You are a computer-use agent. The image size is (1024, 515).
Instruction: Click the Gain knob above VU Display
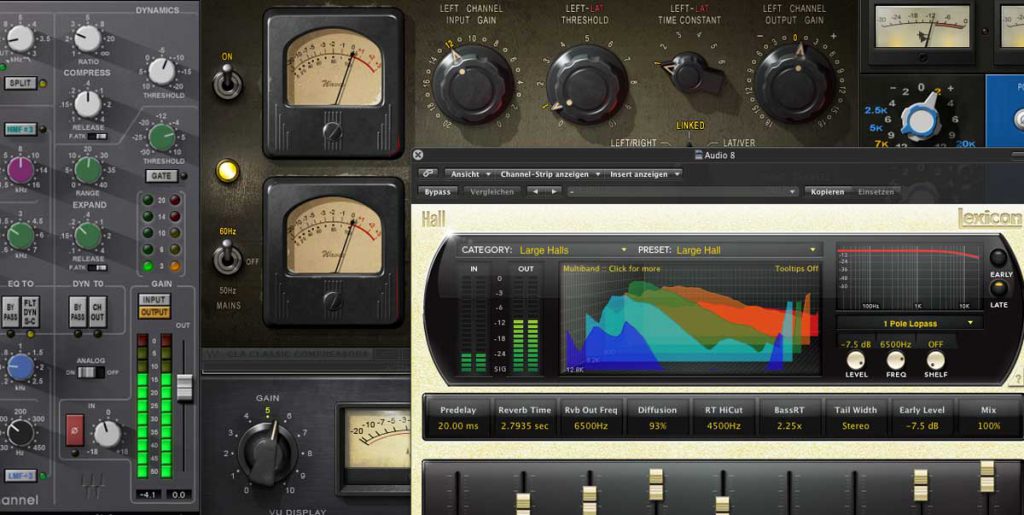(x=266, y=452)
